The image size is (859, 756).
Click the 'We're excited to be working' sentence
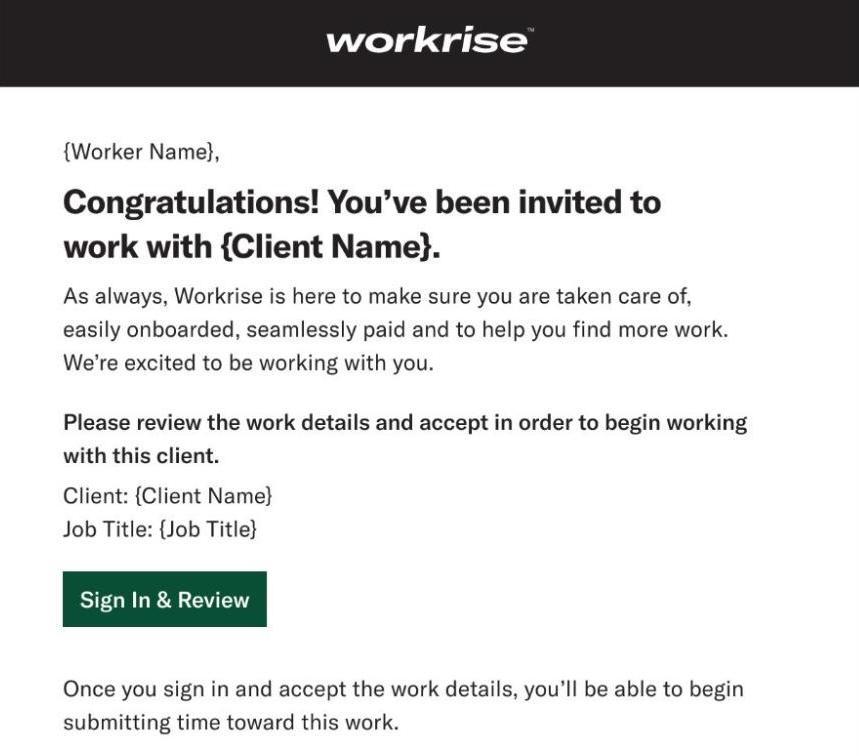(x=248, y=363)
